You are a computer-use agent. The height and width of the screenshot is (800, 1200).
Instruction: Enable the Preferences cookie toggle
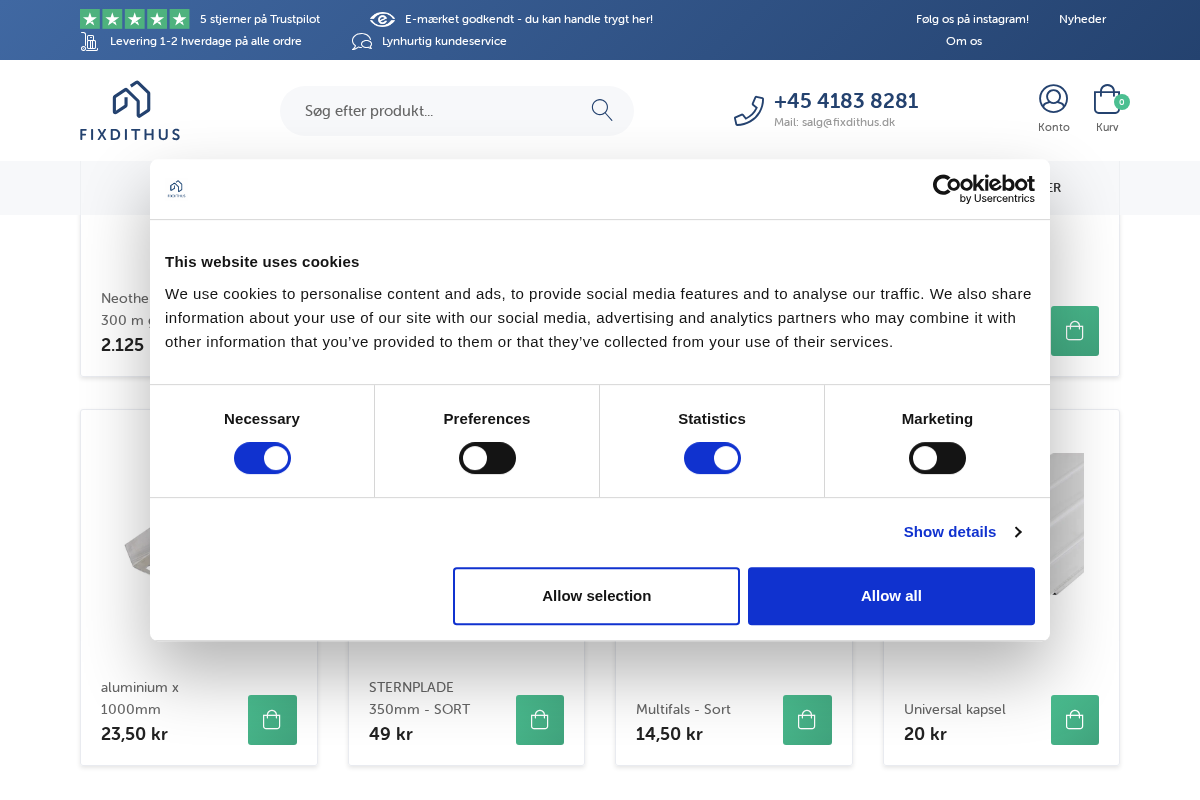click(x=487, y=457)
